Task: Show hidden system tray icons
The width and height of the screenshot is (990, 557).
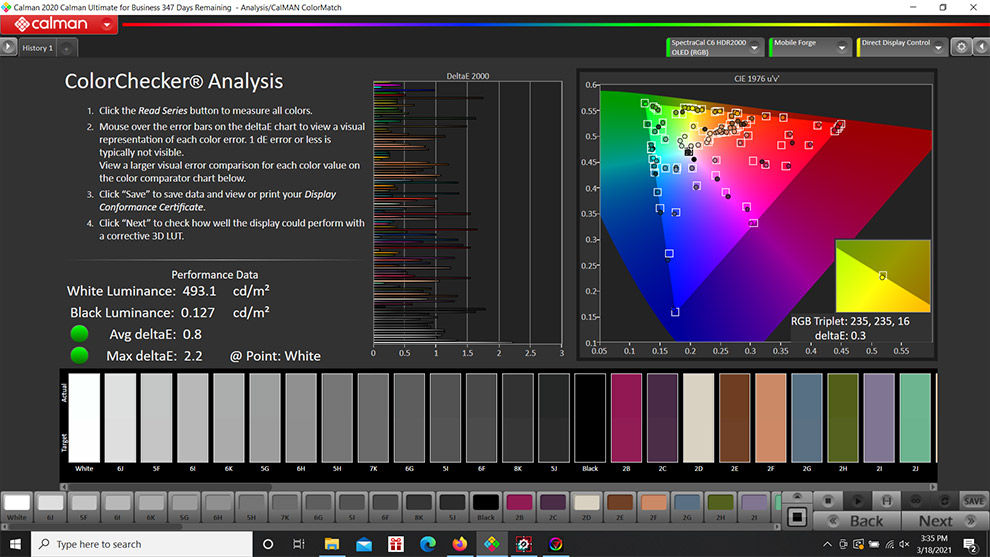Action: point(827,544)
